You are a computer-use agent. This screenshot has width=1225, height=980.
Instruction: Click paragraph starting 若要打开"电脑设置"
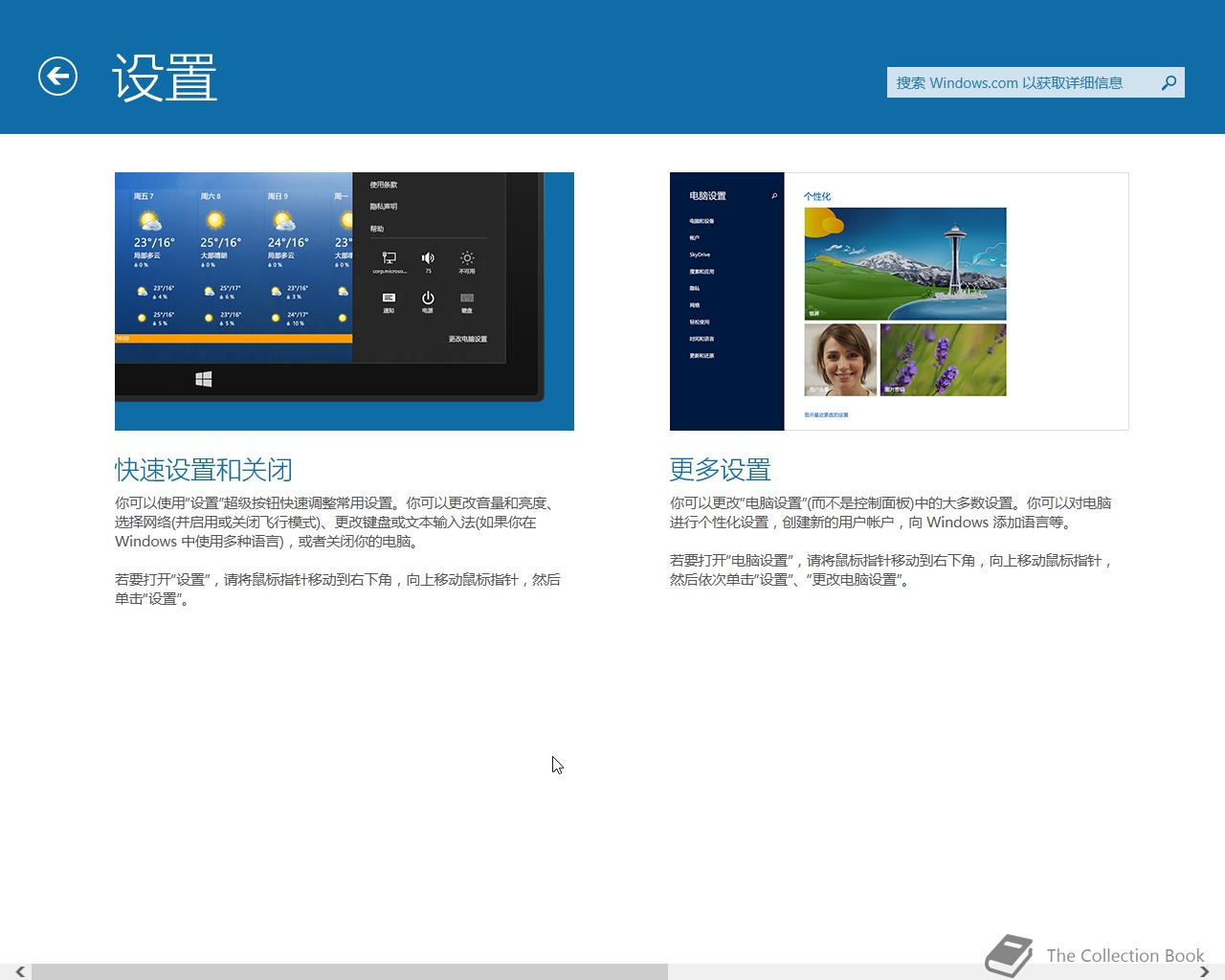[892, 569]
